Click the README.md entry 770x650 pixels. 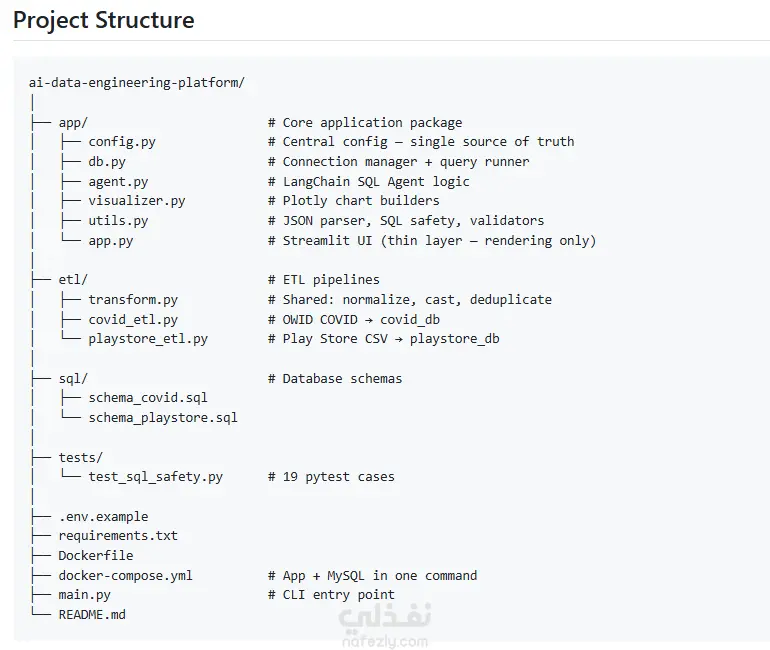(x=92, y=615)
